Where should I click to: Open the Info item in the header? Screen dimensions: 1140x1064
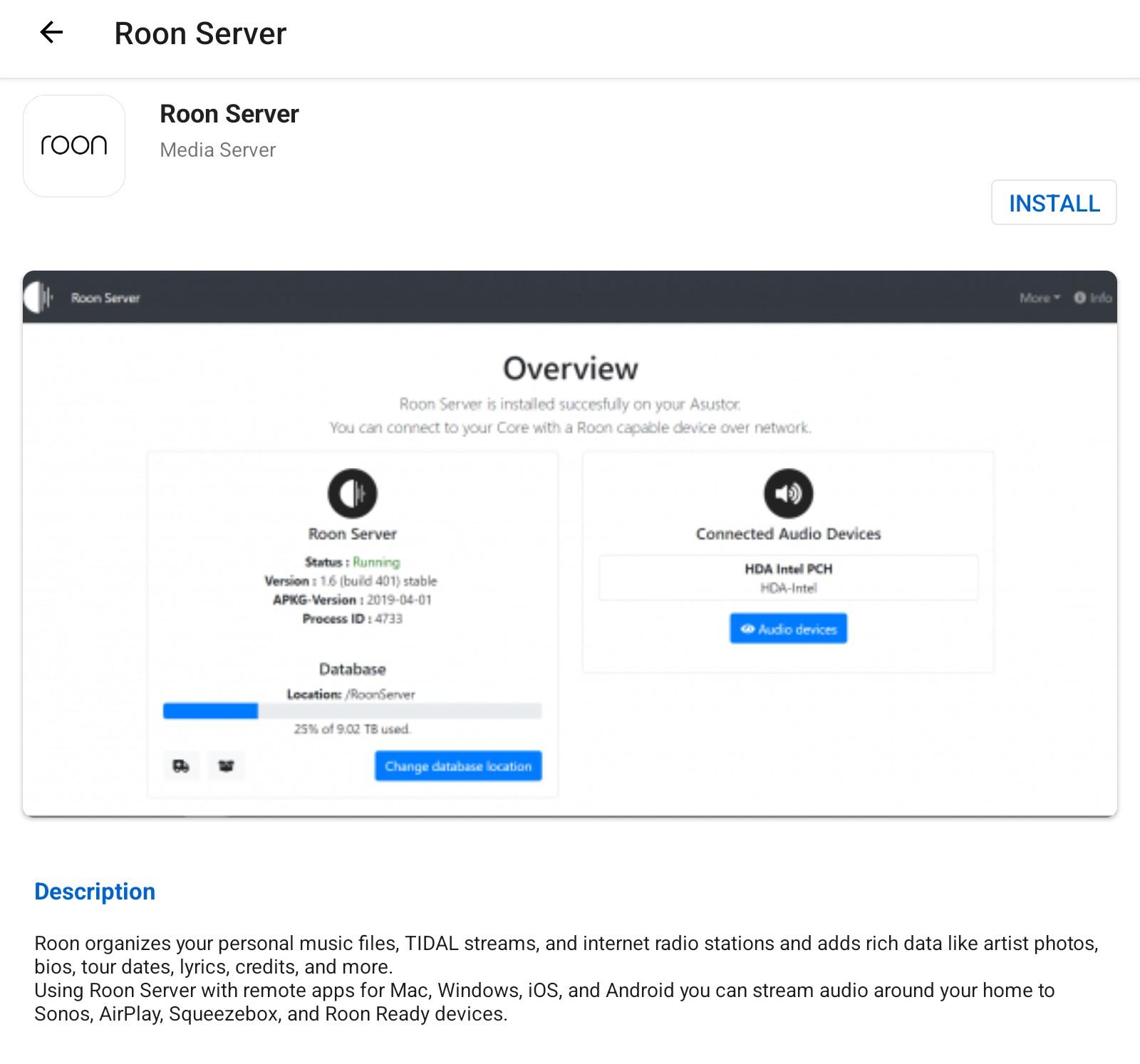(1093, 298)
